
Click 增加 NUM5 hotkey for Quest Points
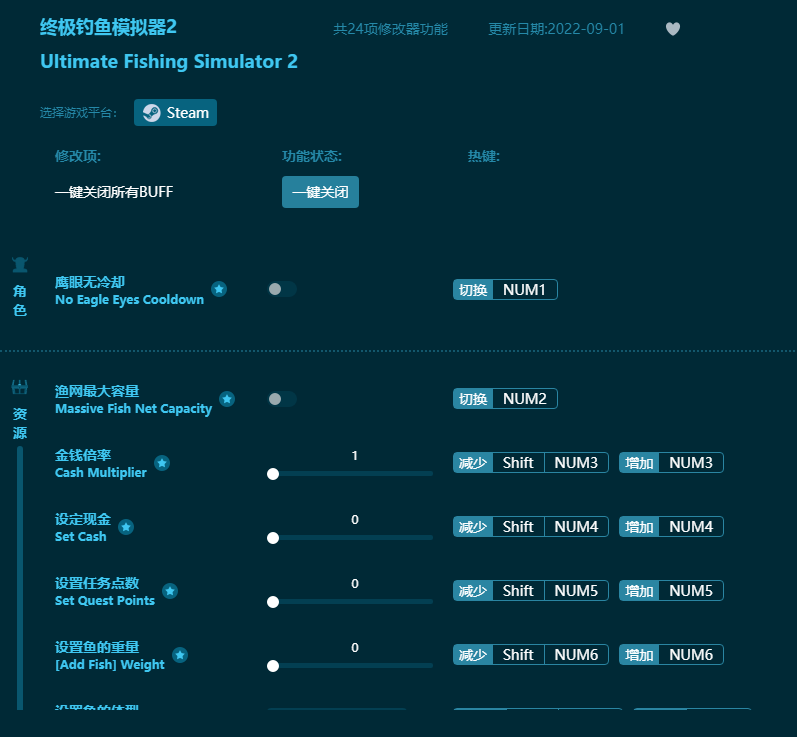(x=671, y=591)
